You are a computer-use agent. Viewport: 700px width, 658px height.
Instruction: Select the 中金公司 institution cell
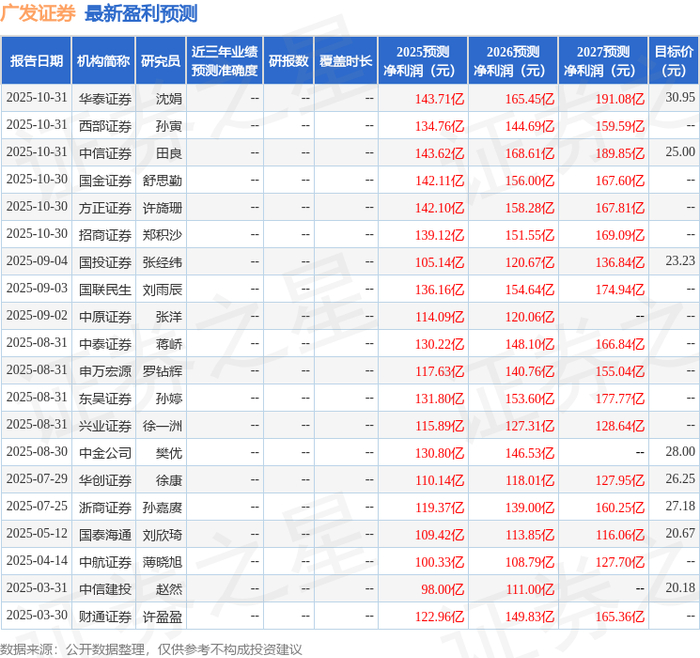105,453
